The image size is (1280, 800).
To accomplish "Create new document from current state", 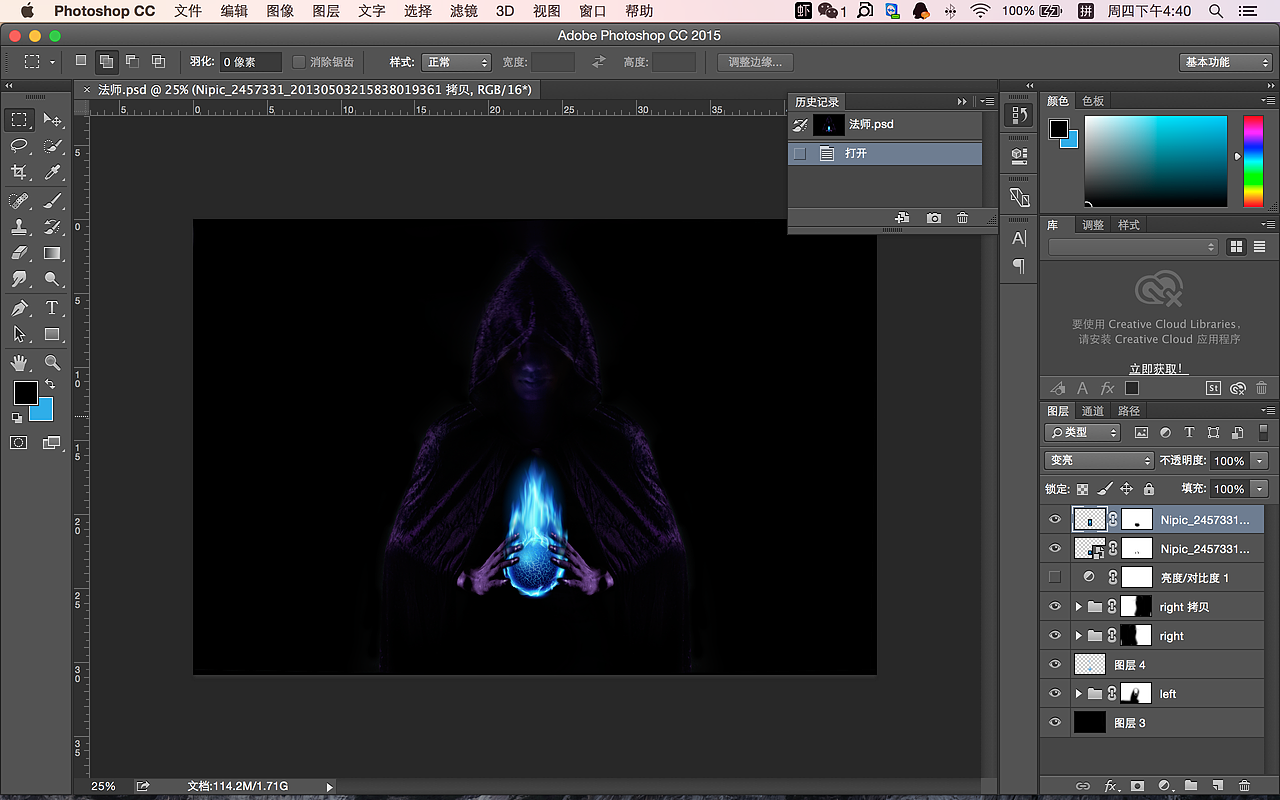I will click(902, 218).
